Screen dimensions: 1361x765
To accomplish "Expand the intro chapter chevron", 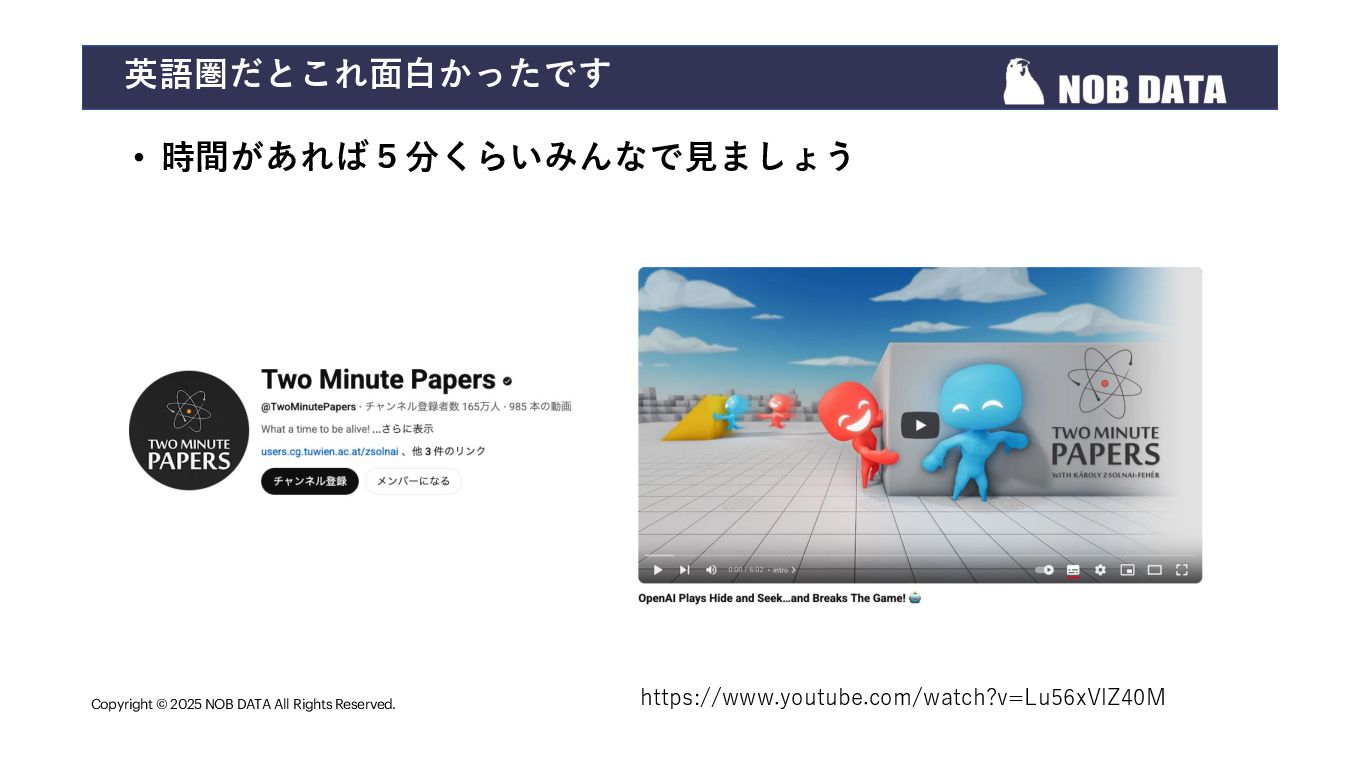I will point(794,570).
